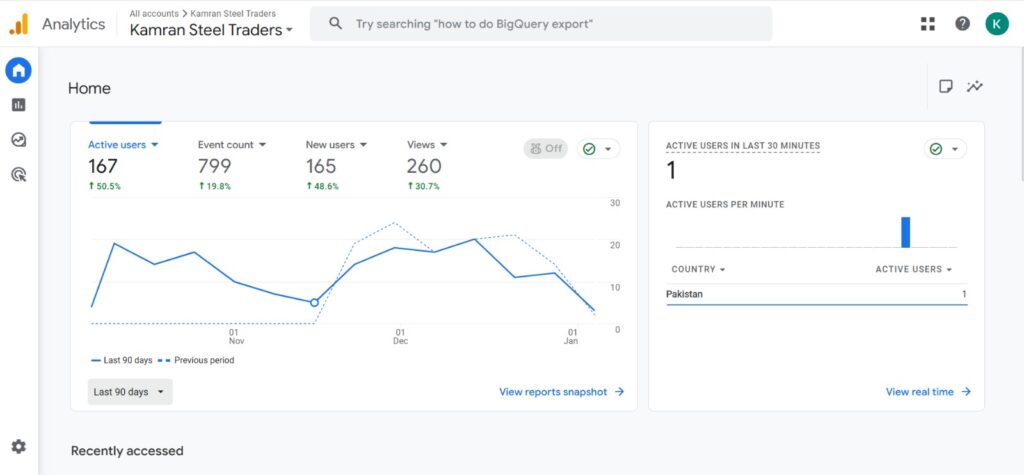Screen dimensions: 1024x475
Task: Click the Help question mark icon
Action: (962, 24)
